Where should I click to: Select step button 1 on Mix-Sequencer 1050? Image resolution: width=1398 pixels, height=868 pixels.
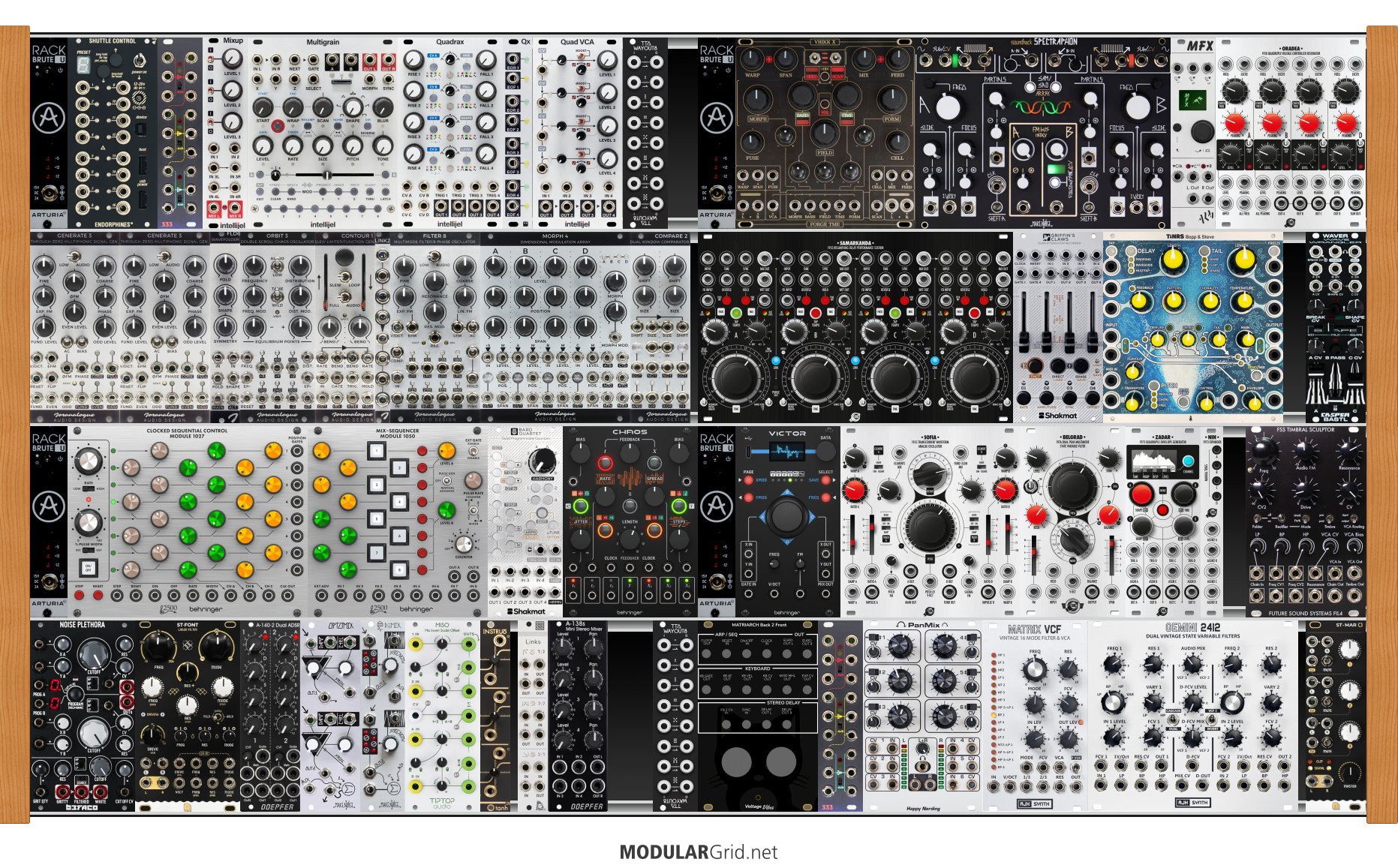(x=377, y=452)
